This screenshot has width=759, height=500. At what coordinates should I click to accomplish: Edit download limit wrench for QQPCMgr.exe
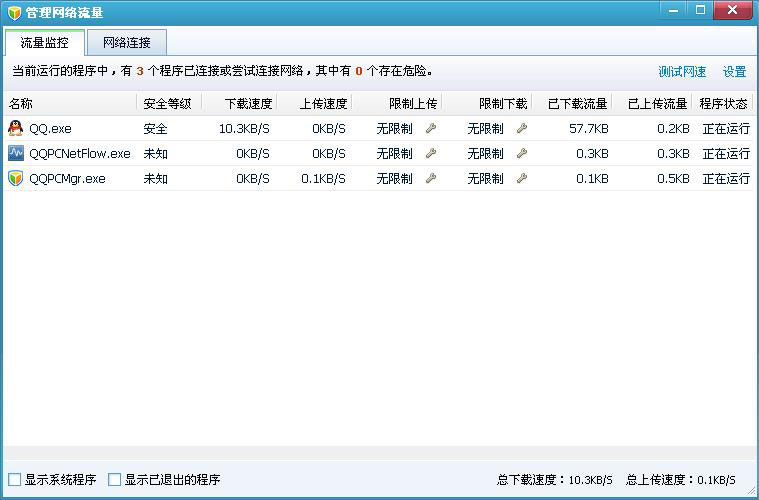tap(521, 179)
